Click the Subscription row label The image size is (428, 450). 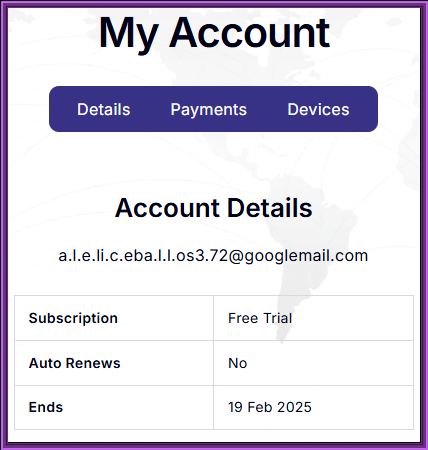click(73, 318)
